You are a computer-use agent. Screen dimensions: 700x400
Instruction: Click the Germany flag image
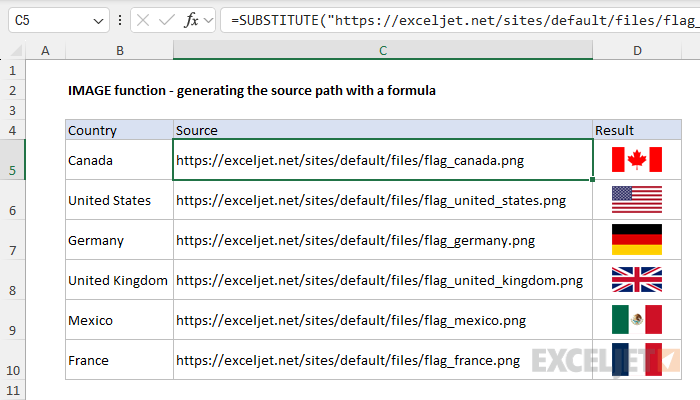tap(637, 239)
